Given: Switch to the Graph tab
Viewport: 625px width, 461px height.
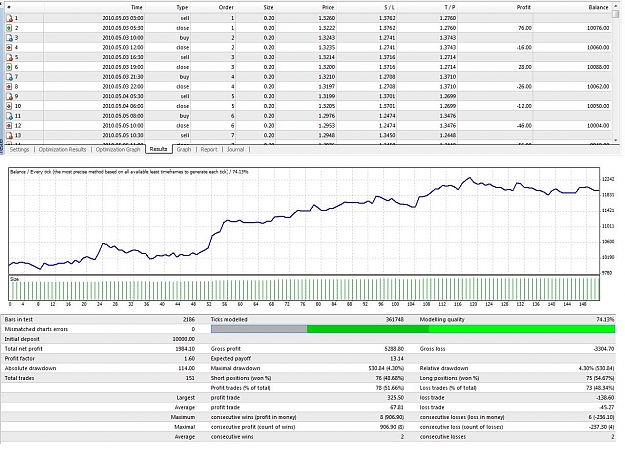Looking at the screenshot, I should (x=184, y=149).
